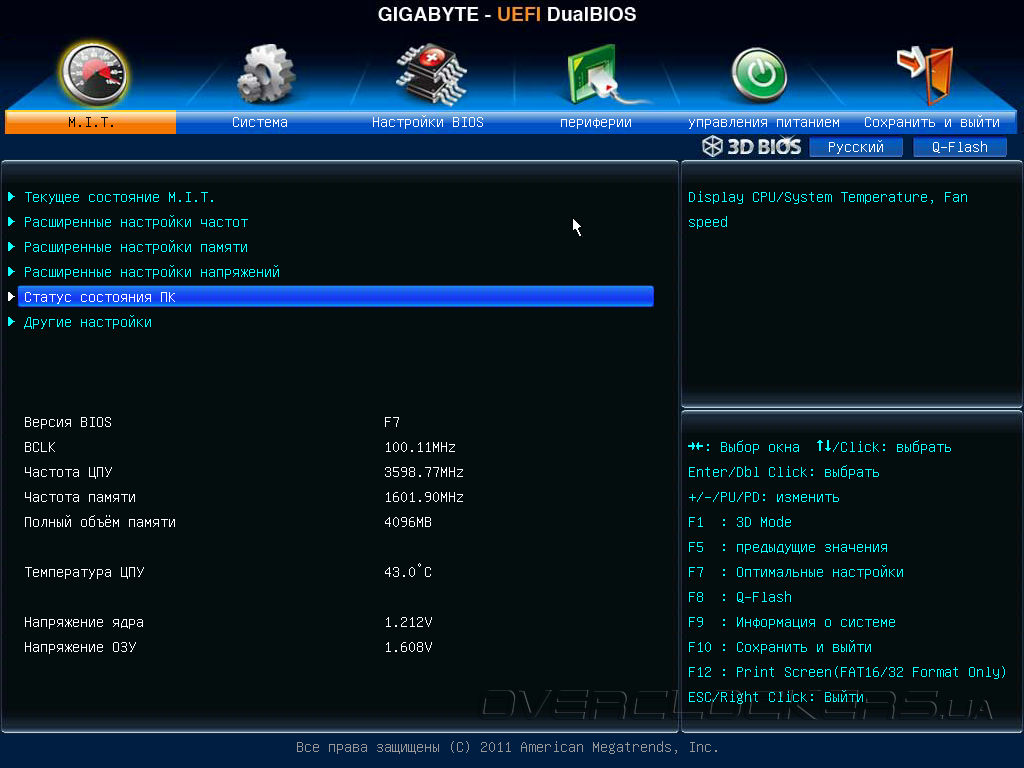Click F10 Сохранить и выйти hint
This screenshot has height=768, width=1024.
coord(780,647)
